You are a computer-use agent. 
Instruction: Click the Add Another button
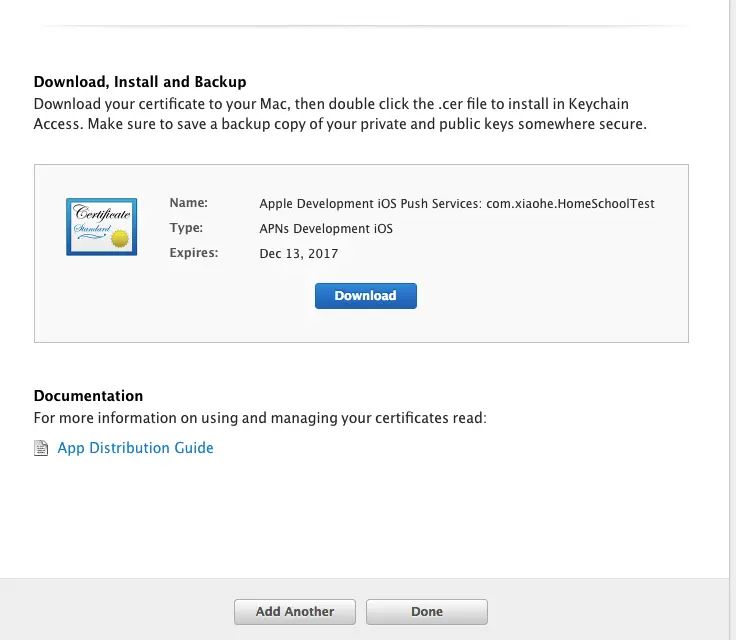[295, 612]
